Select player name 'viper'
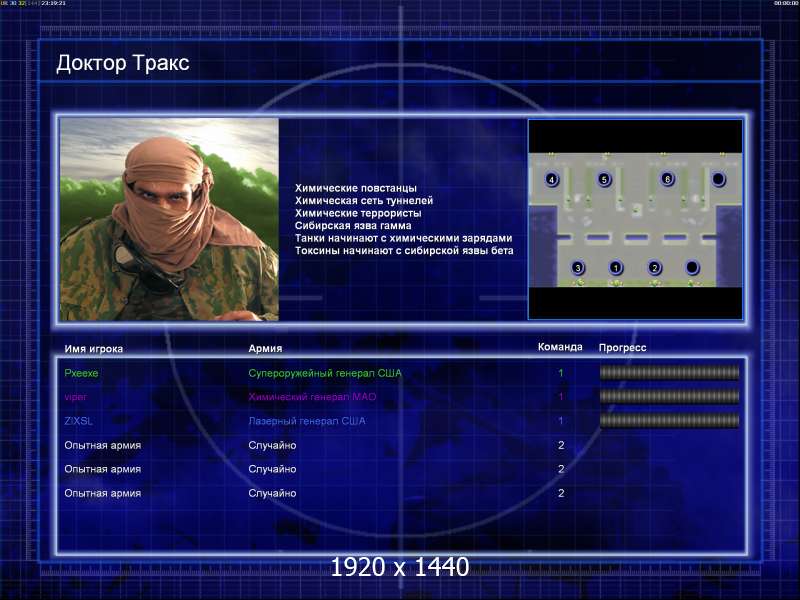 (76, 397)
